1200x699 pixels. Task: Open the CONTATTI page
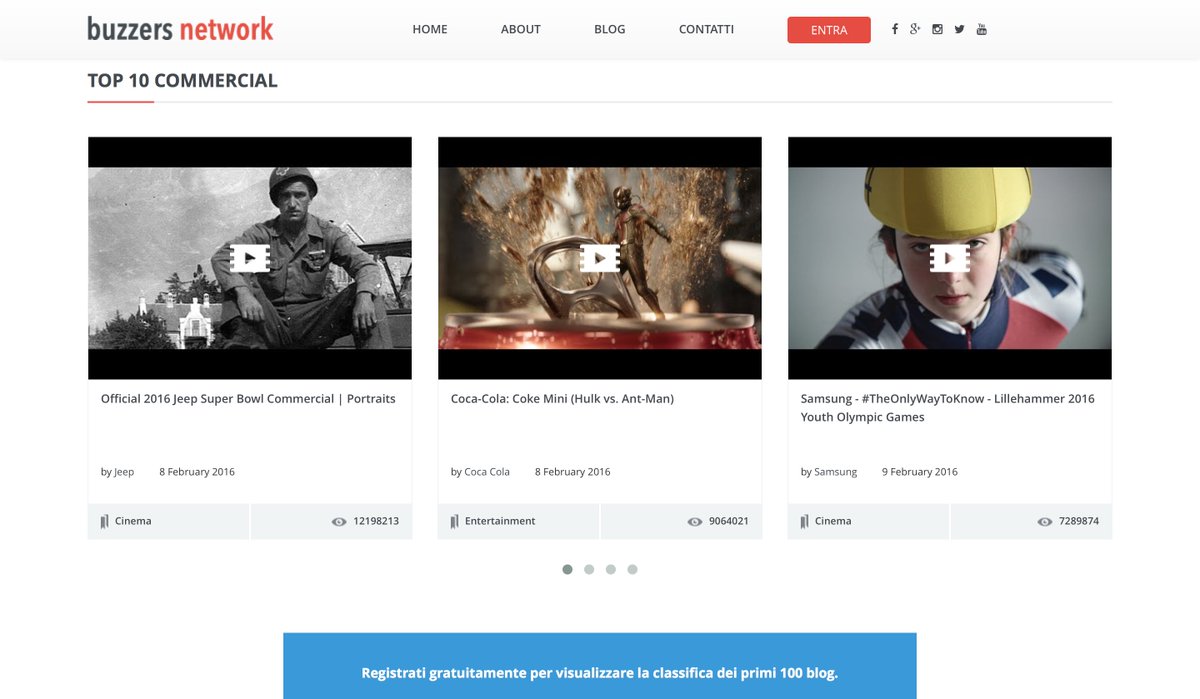click(x=706, y=29)
